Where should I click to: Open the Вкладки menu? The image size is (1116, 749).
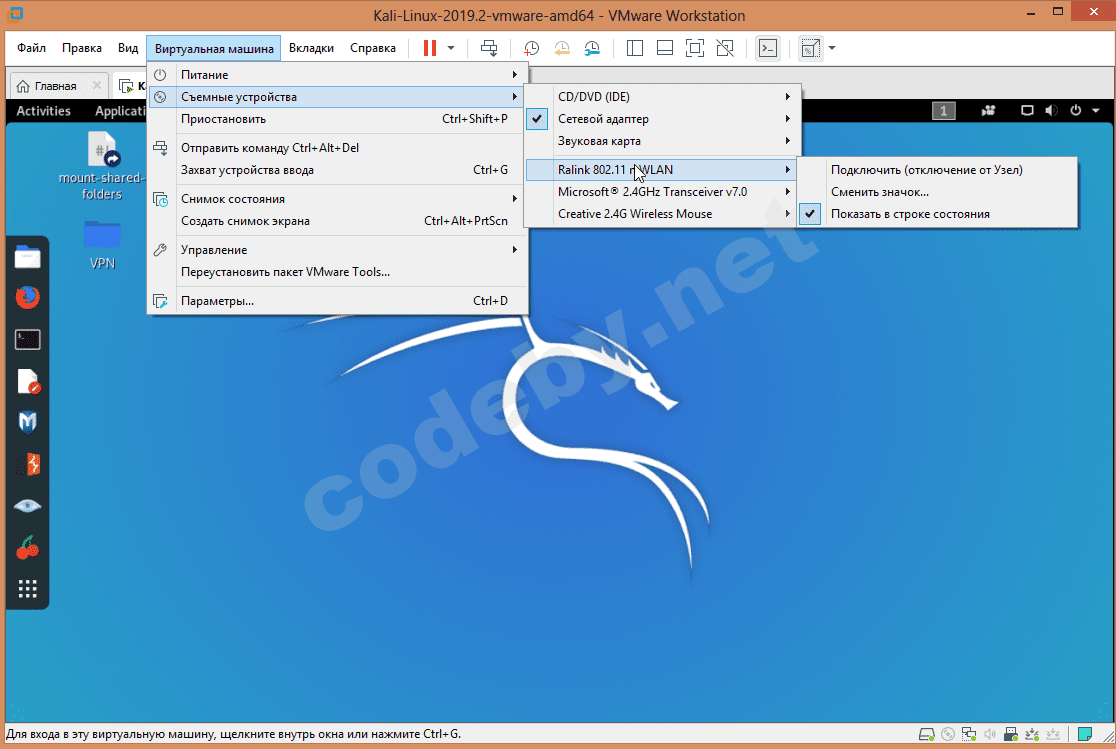click(311, 48)
